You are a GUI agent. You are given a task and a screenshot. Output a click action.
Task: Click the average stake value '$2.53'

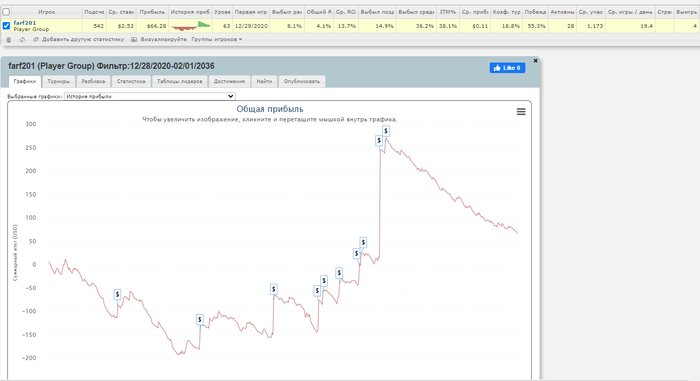point(126,26)
